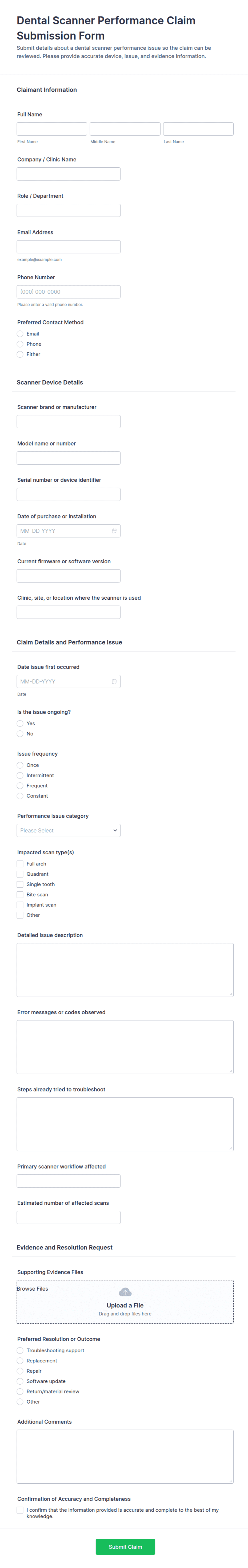Select Intermittent issue frequency

[x=20, y=776]
